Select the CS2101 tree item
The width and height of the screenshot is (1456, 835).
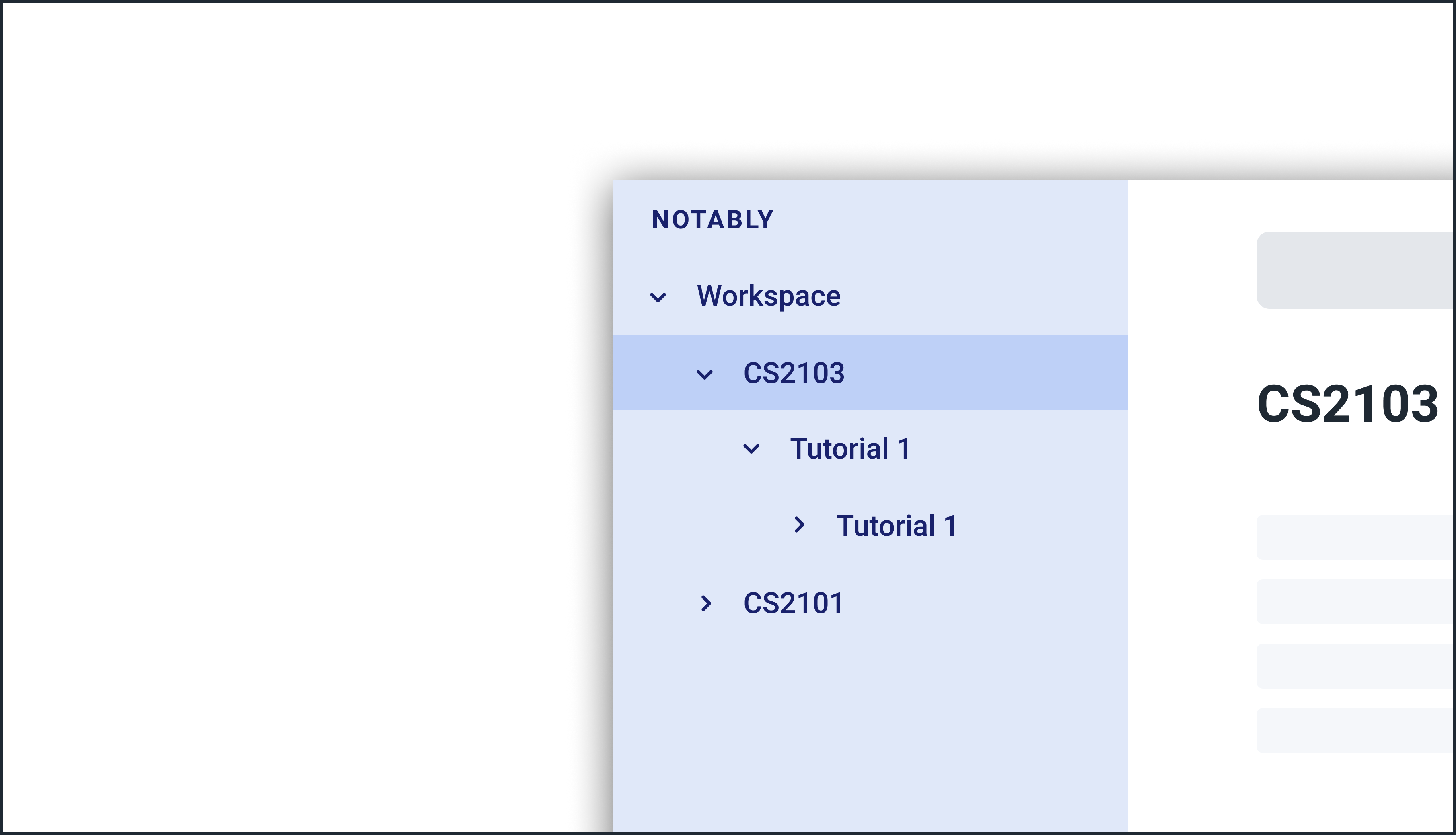[793, 602]
